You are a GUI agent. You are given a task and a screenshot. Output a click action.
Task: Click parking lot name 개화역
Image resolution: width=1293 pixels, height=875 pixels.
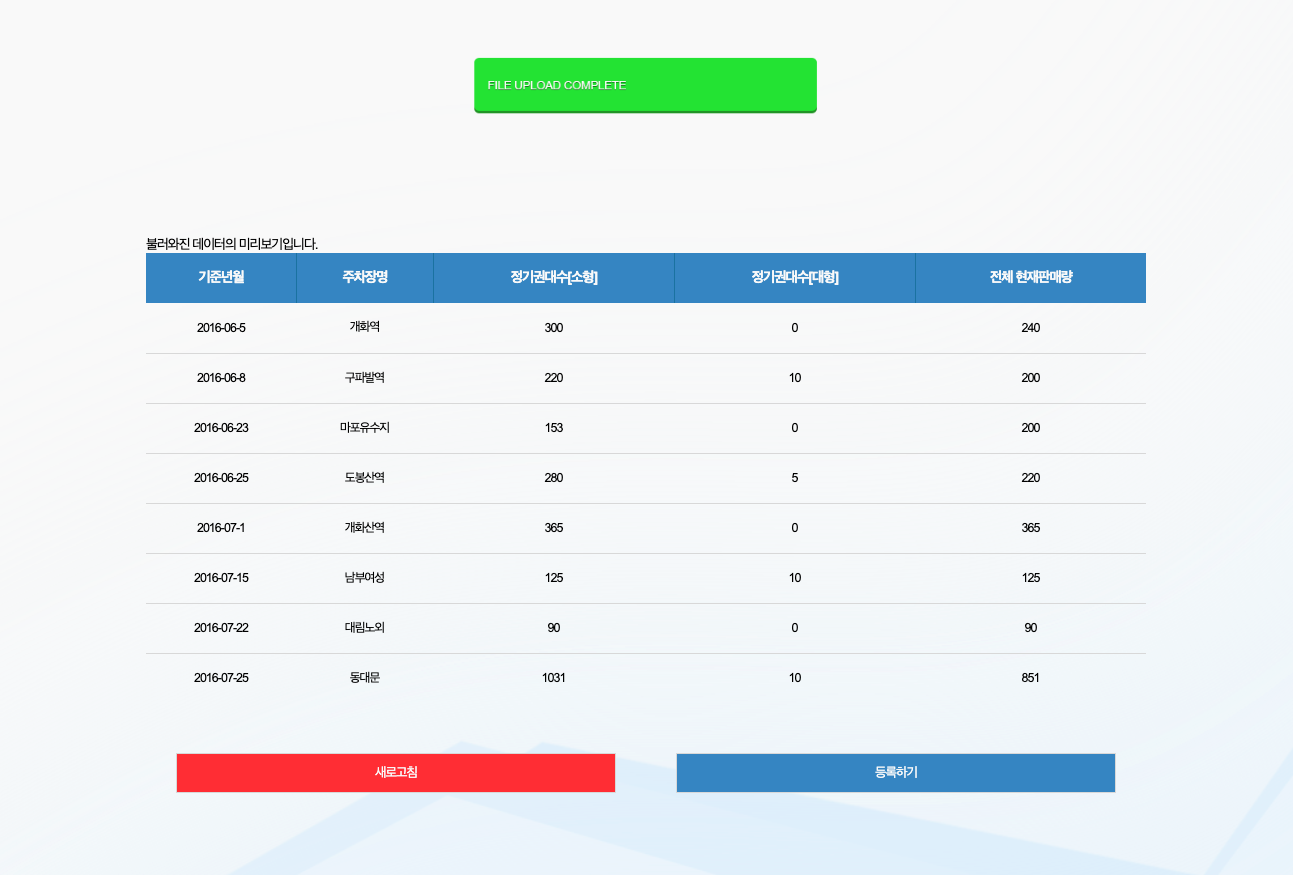(365, 326)
